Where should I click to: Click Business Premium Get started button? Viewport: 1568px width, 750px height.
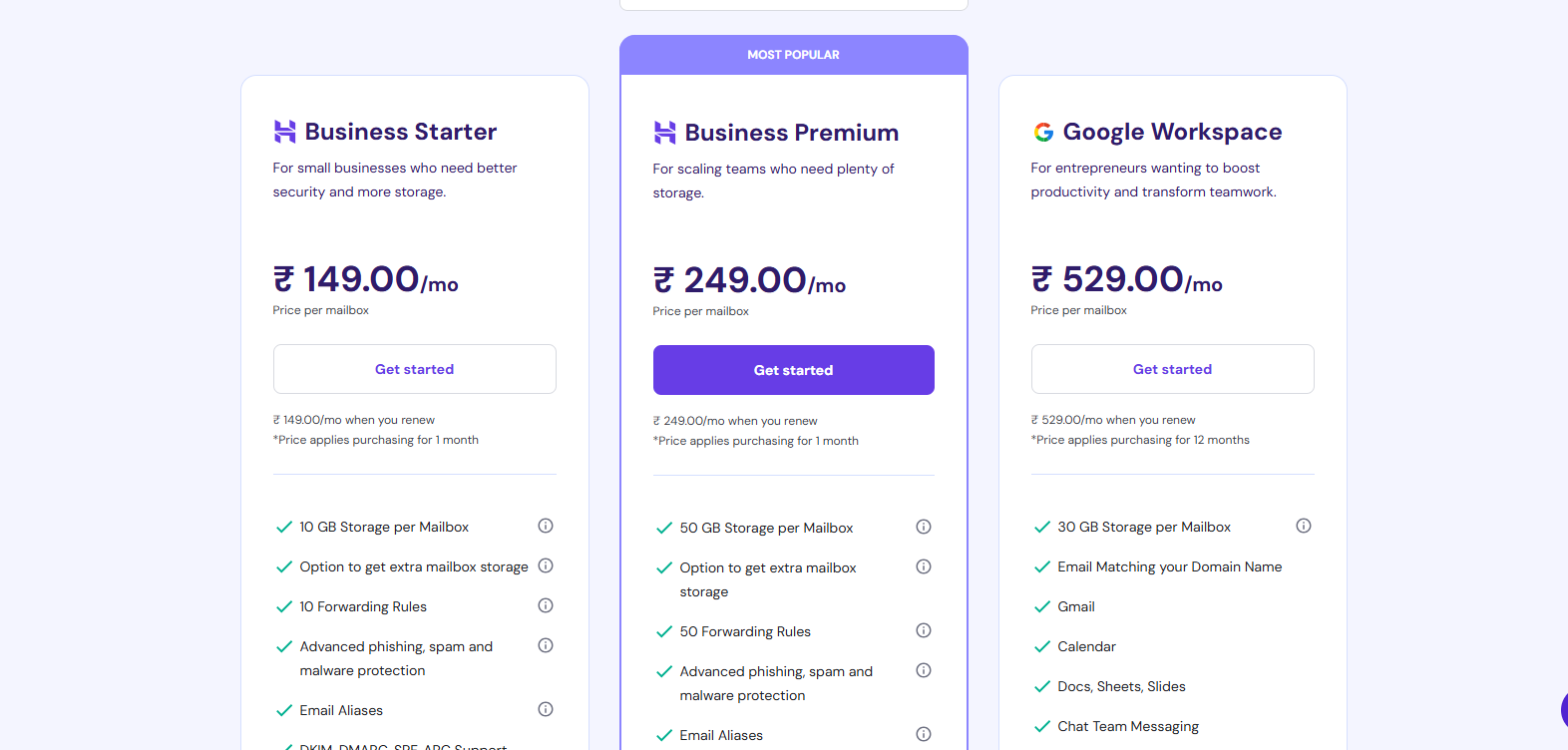pyautogui.click(x=793, y=370)
